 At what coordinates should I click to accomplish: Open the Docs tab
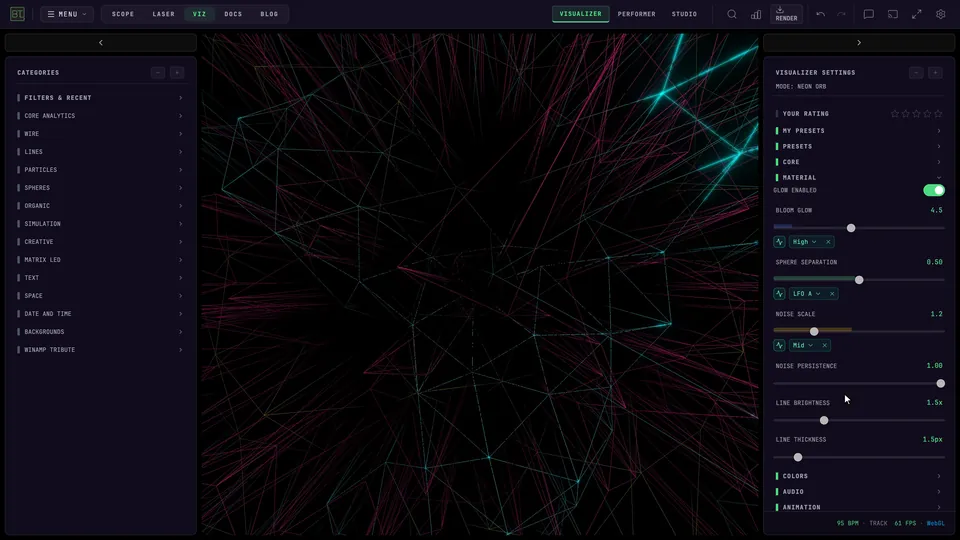[233, 14]
